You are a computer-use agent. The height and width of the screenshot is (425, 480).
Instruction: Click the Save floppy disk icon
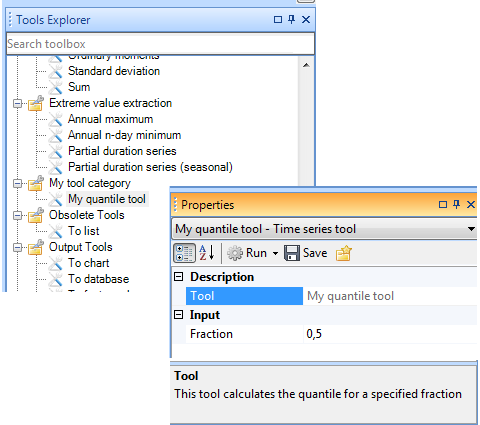click(292, 253)
